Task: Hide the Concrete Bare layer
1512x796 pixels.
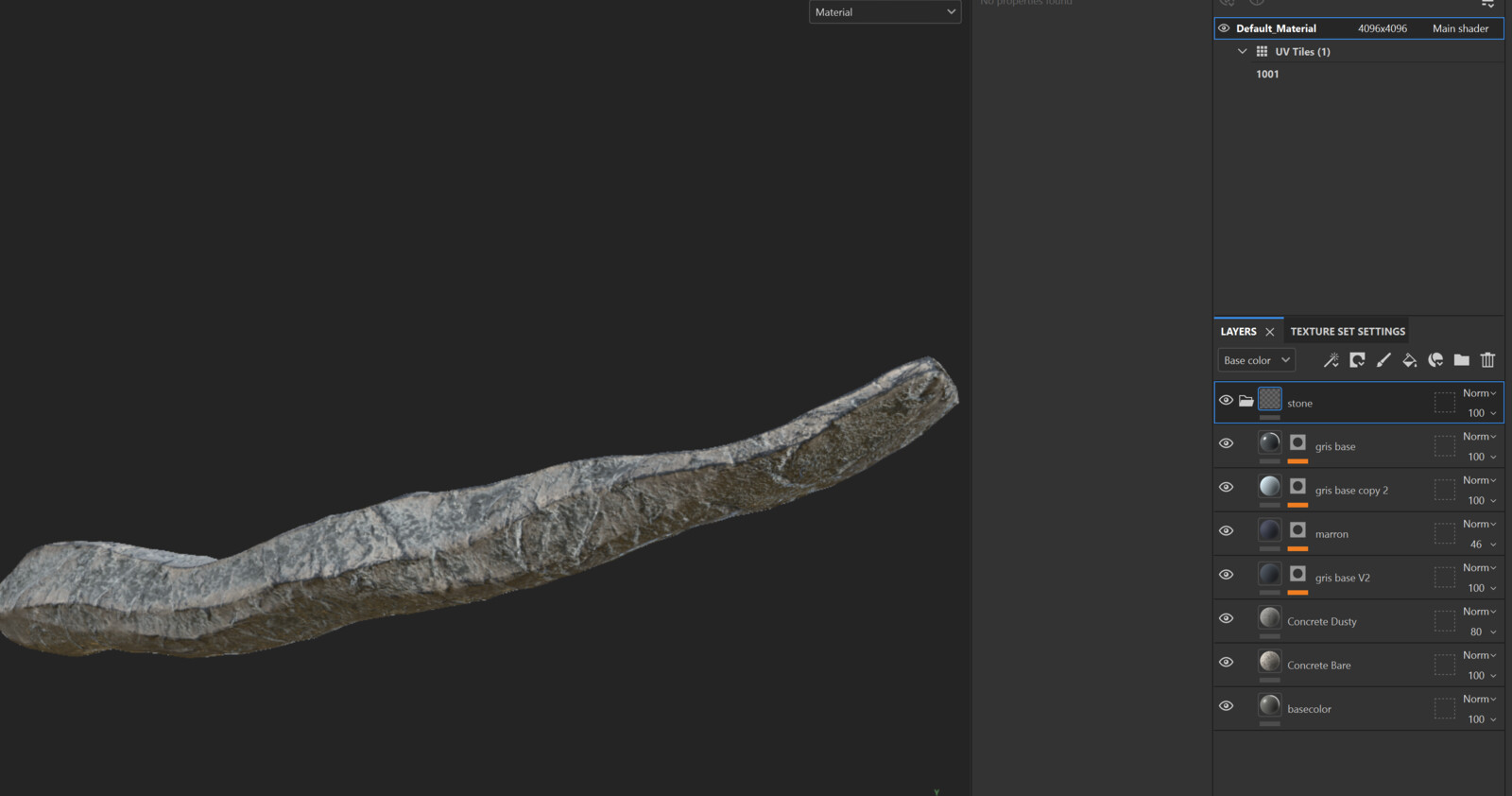Action: click(x=1227, y=662)
